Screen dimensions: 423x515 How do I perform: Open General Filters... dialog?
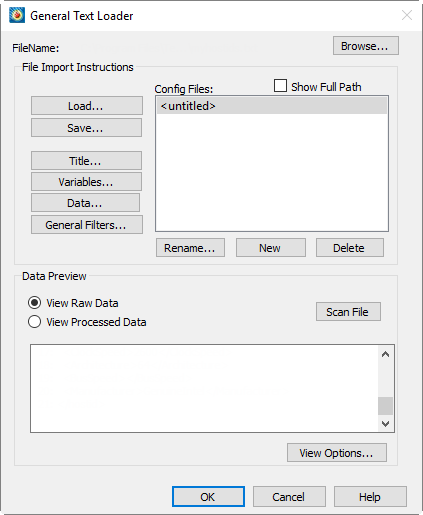87,224
